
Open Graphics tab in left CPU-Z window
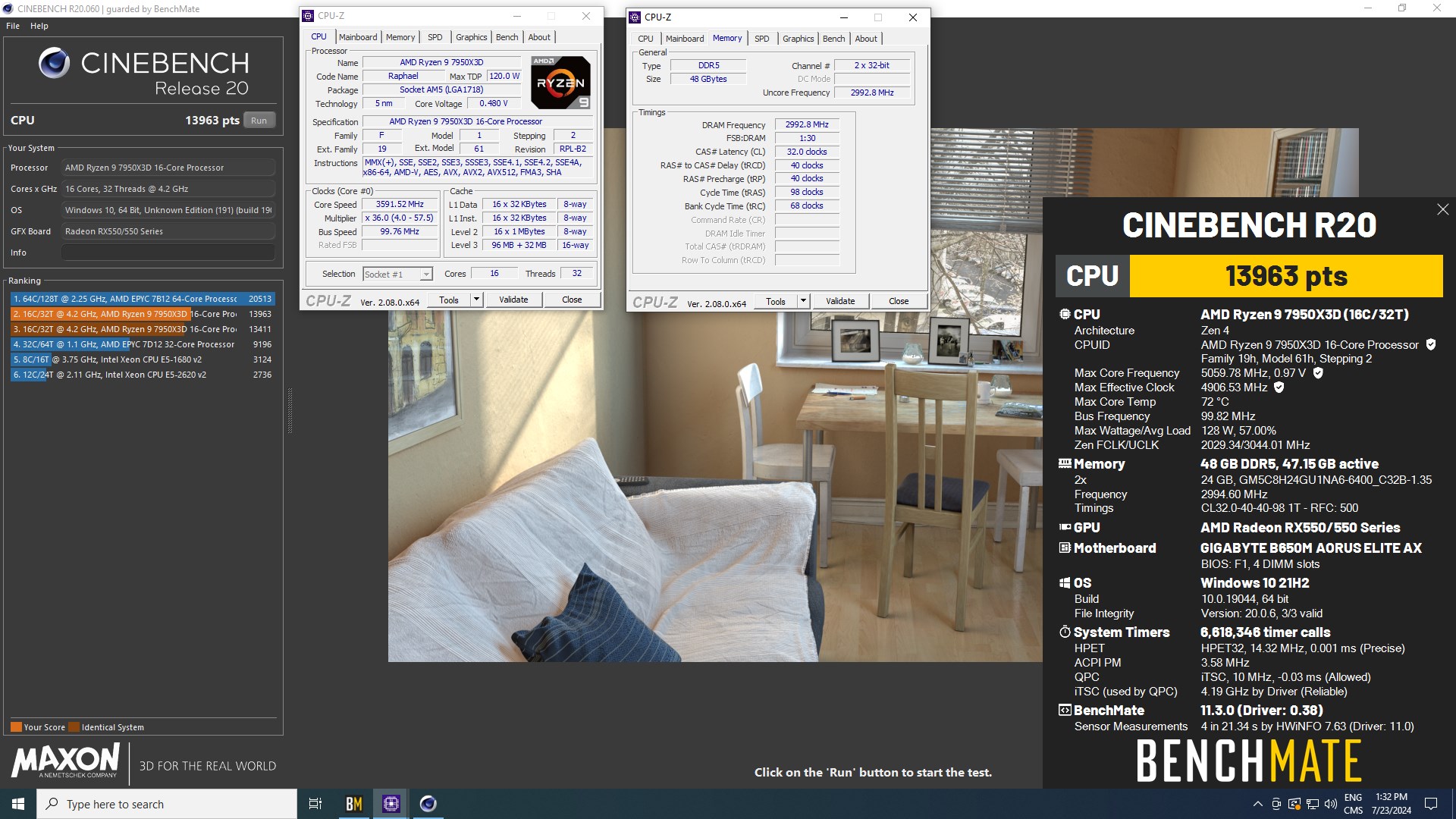(471, 37)
